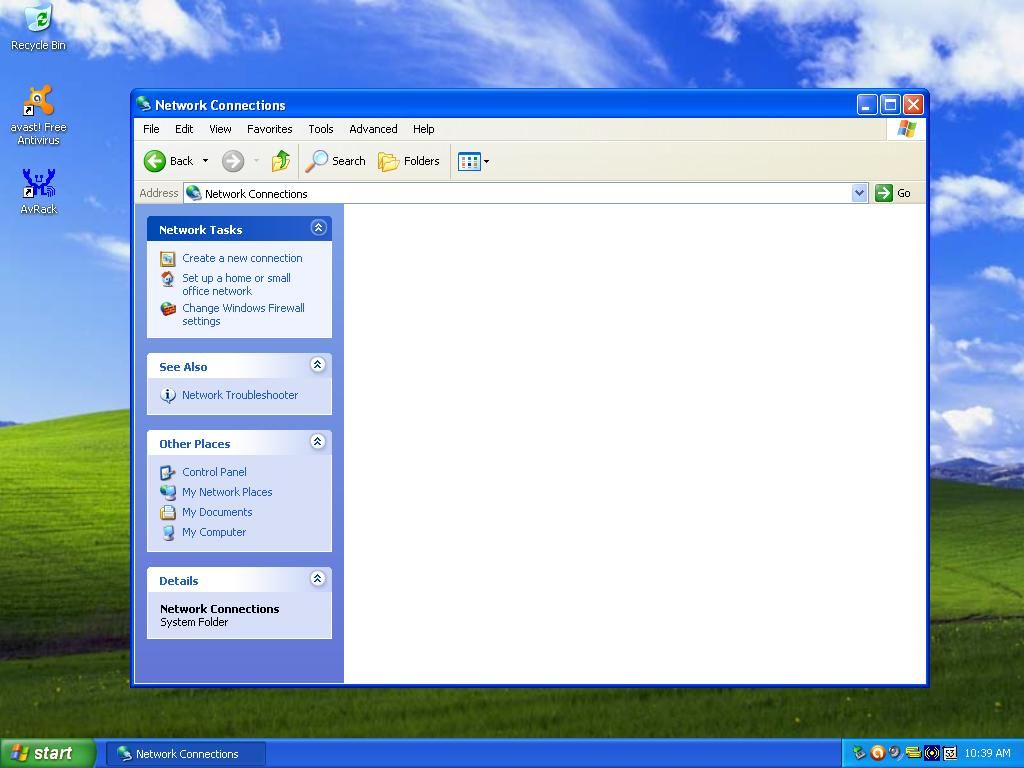Open the Network Troubleshooter link
This screenshot has height=768, width=1024.
click(240, 395)
